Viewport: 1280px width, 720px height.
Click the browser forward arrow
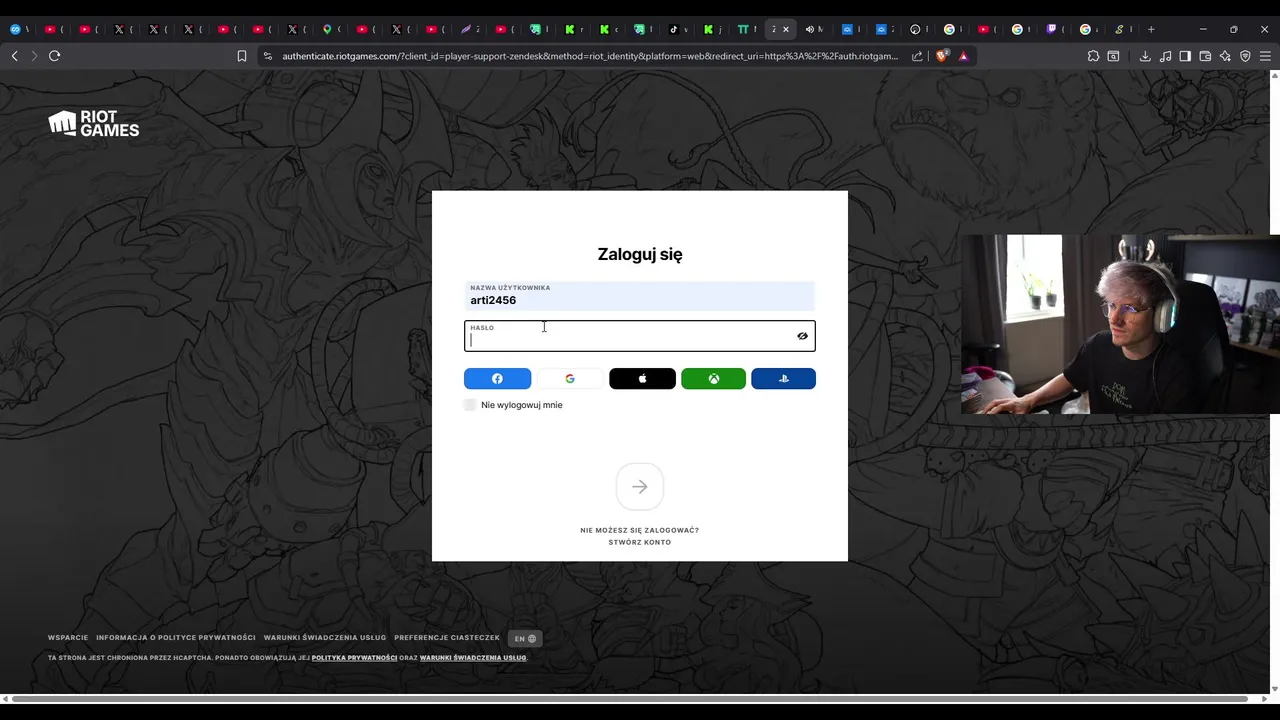point(34,56)
